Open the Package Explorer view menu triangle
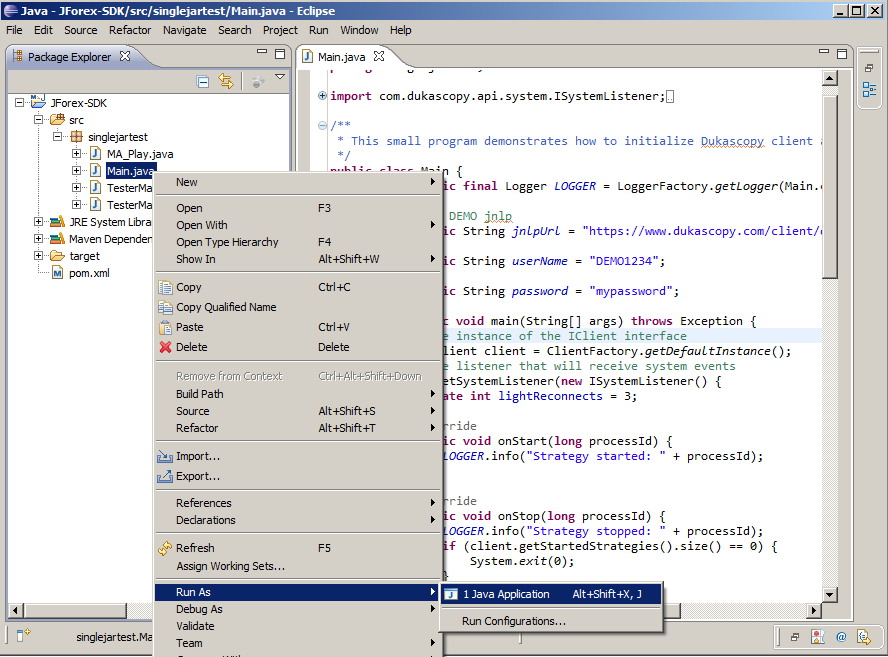888x657 pixels. tap(280, 76)
